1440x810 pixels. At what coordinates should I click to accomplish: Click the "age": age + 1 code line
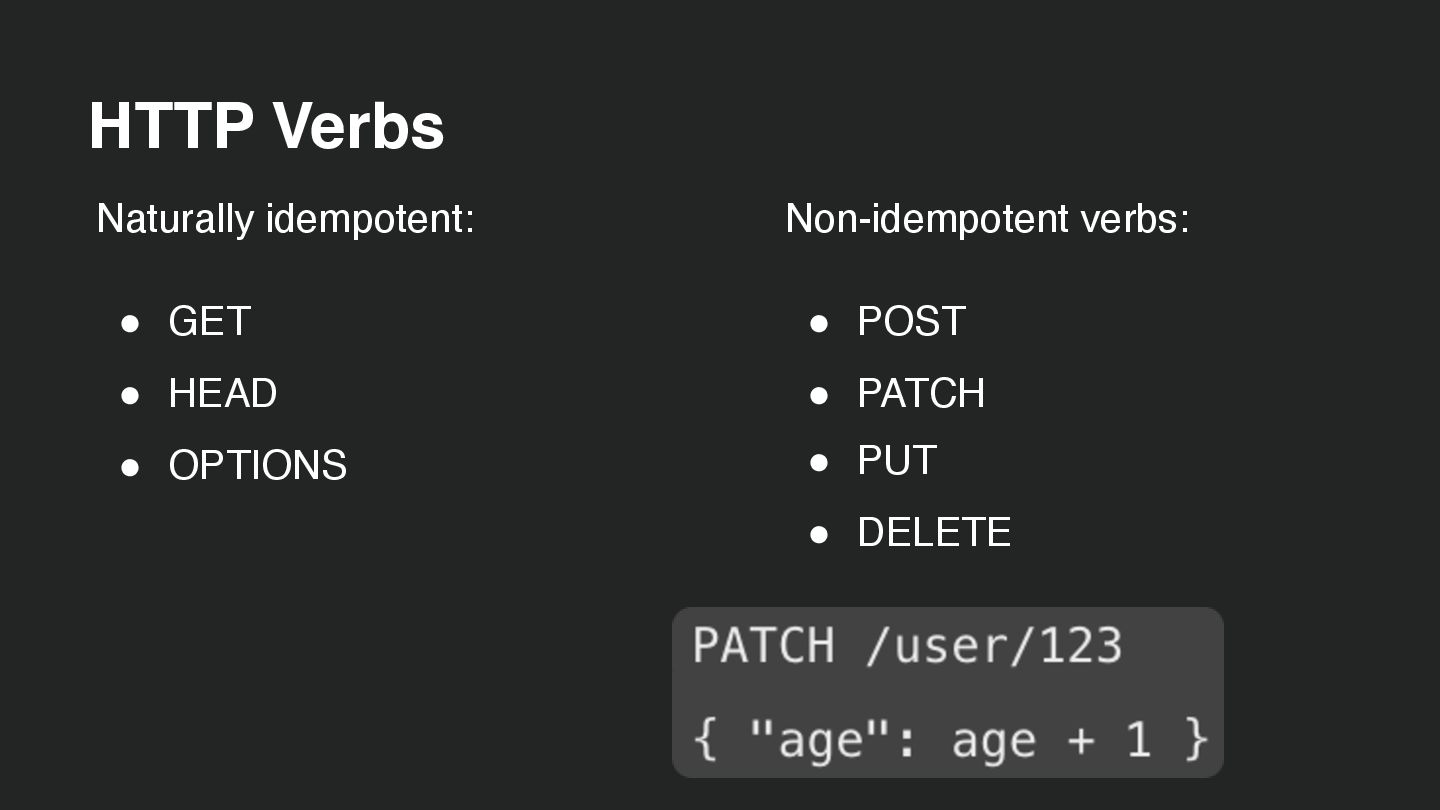point(950,741)
